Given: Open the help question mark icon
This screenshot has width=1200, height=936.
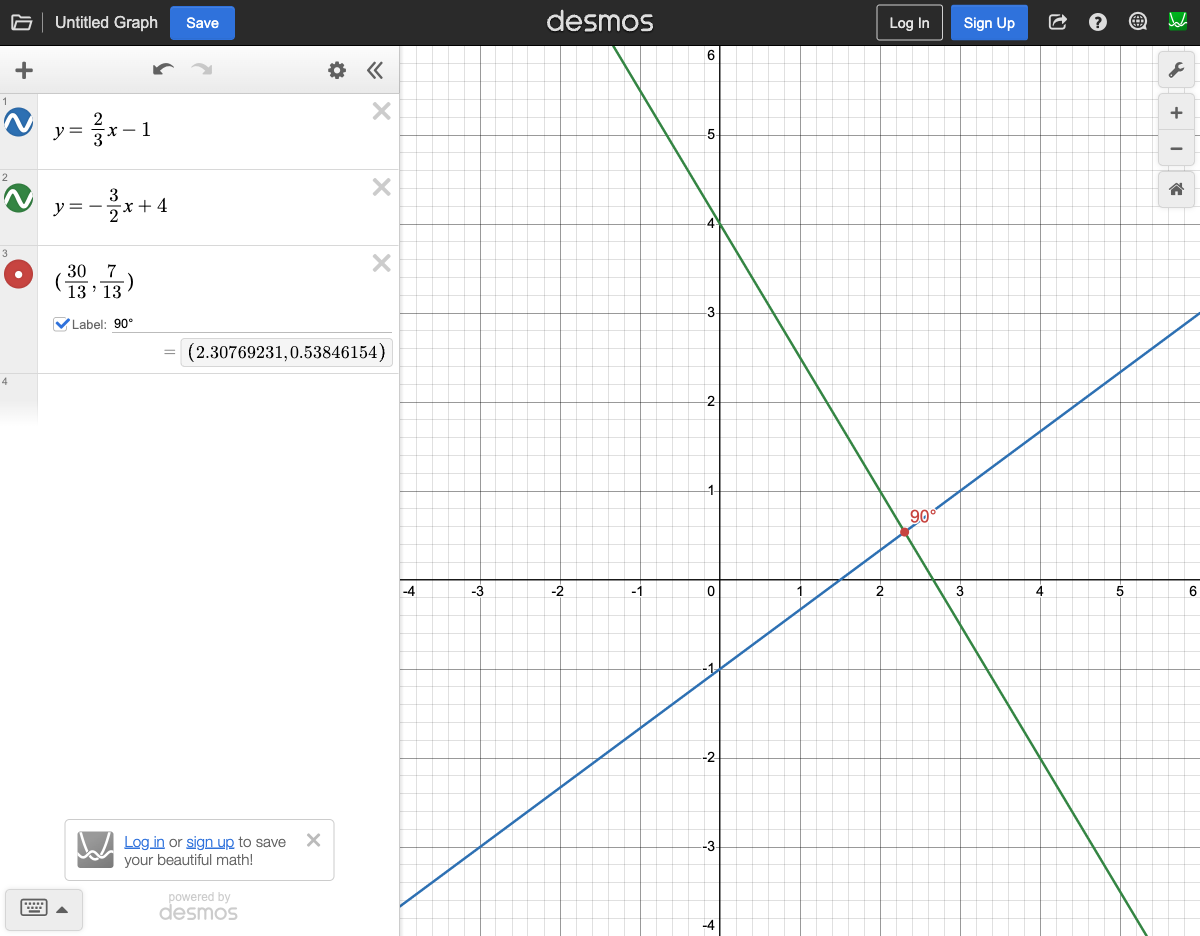Looking at the screenshot, I should [x=1098, y=22].
